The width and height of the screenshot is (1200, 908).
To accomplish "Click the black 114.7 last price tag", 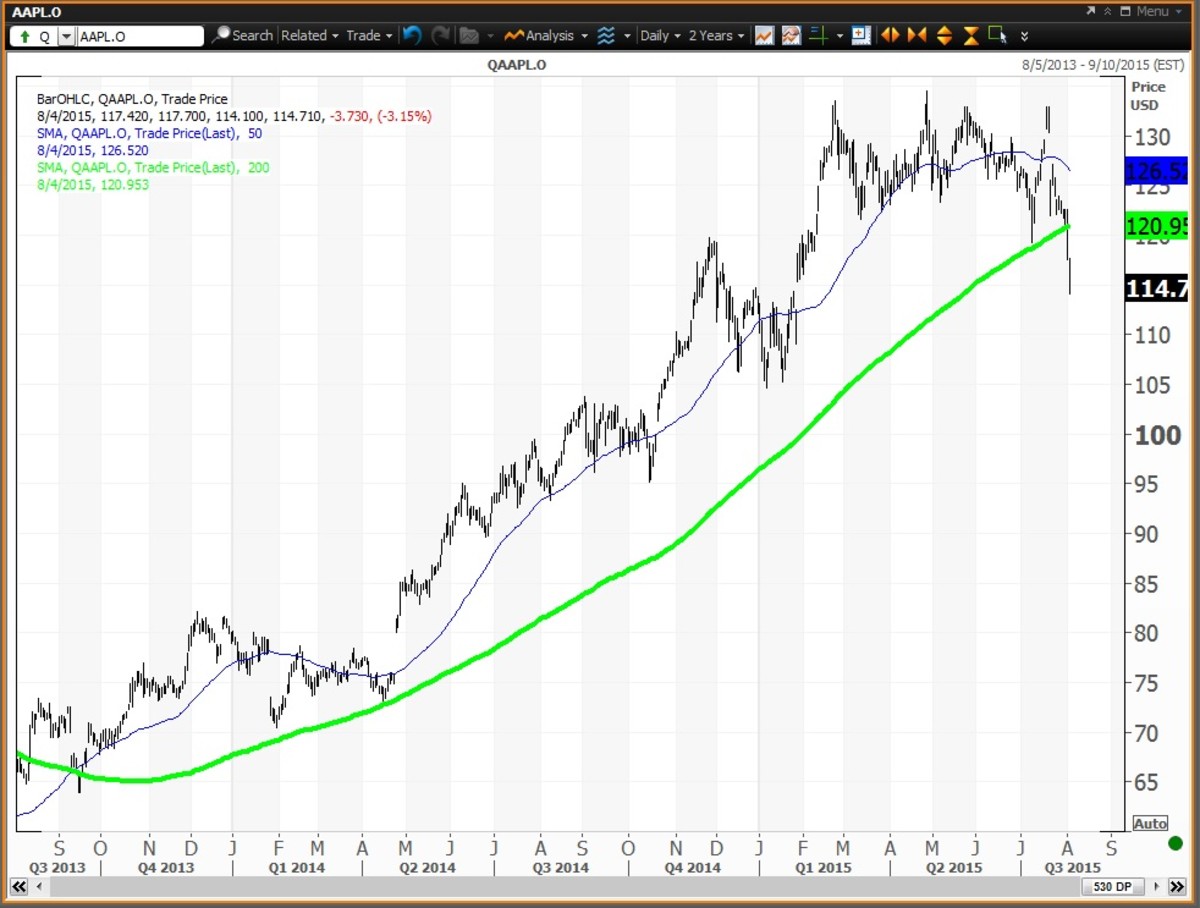I will (x=1156, y=289).
